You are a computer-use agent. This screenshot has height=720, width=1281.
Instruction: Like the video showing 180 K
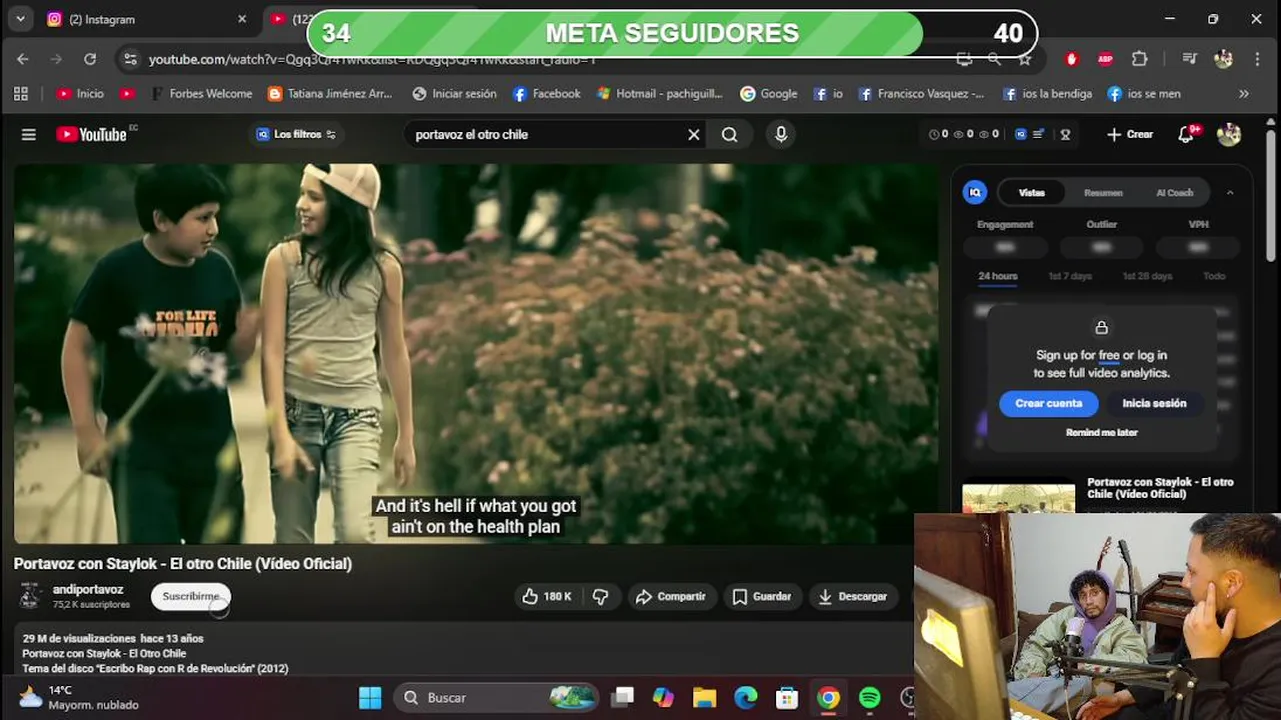pos(546,596)
